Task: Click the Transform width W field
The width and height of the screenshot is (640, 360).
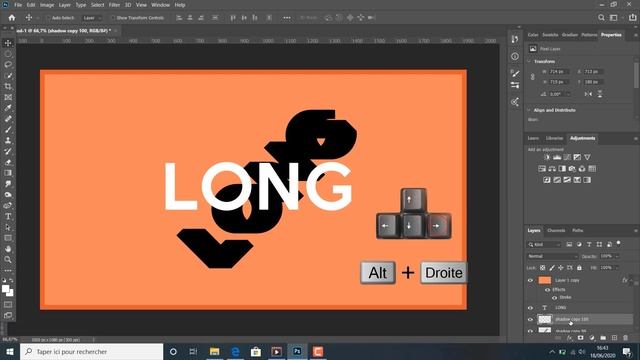Action: point(558,71)
